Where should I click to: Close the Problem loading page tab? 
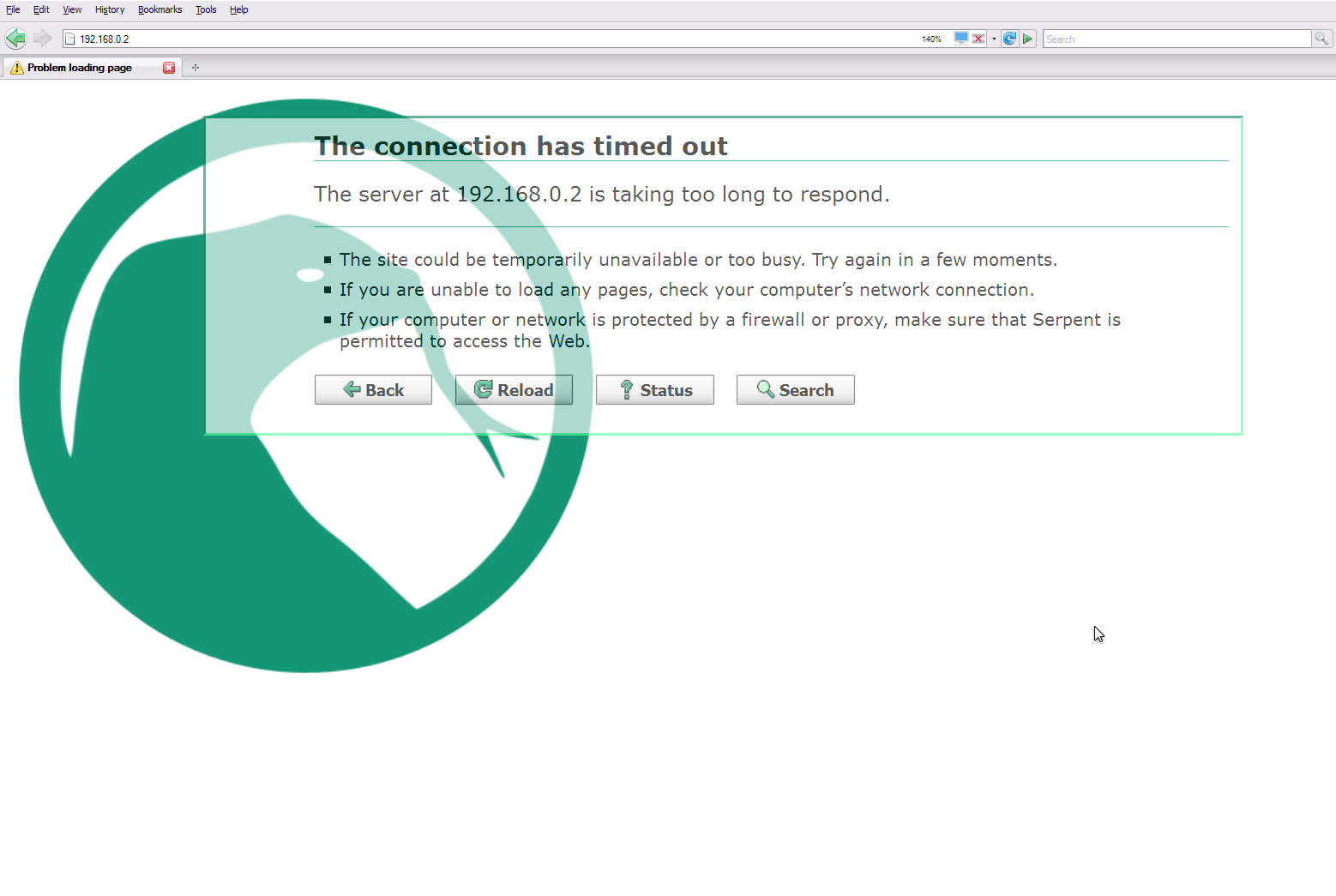pos(169,68)
